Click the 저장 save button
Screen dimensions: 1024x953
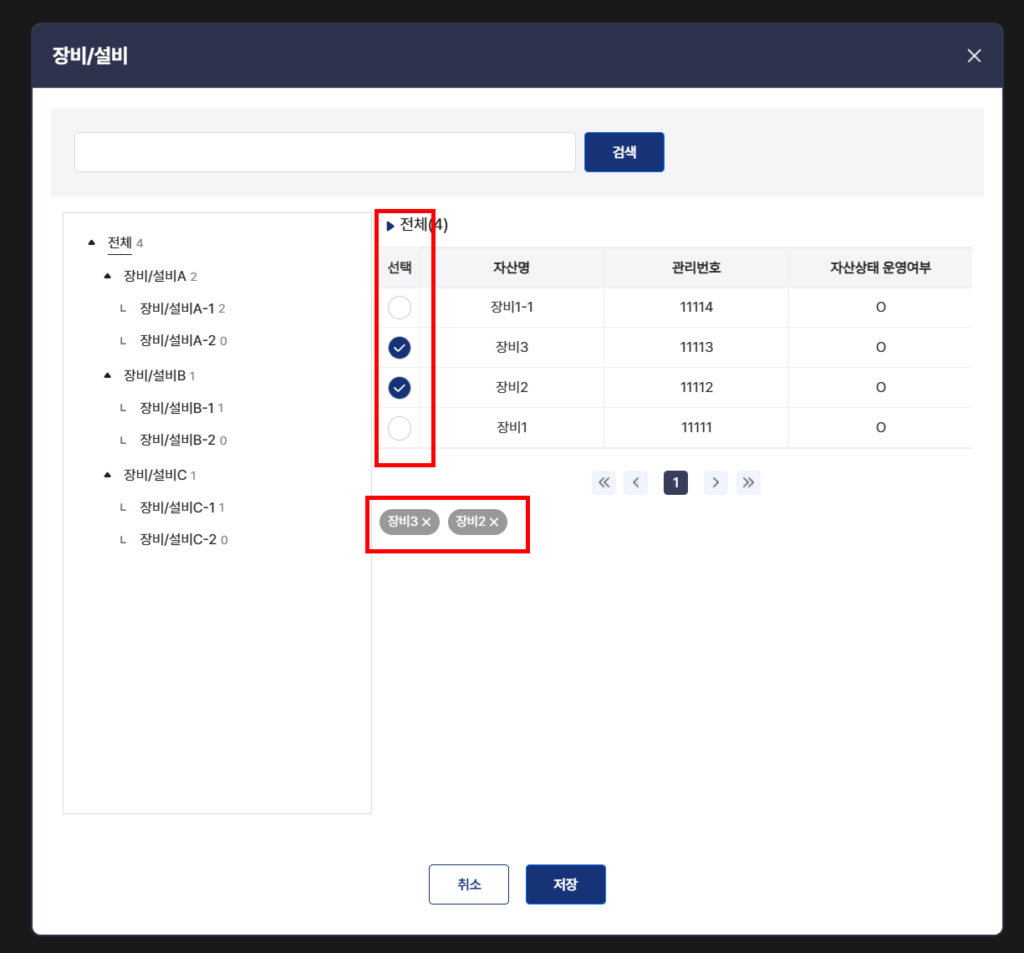pos(566,884)
